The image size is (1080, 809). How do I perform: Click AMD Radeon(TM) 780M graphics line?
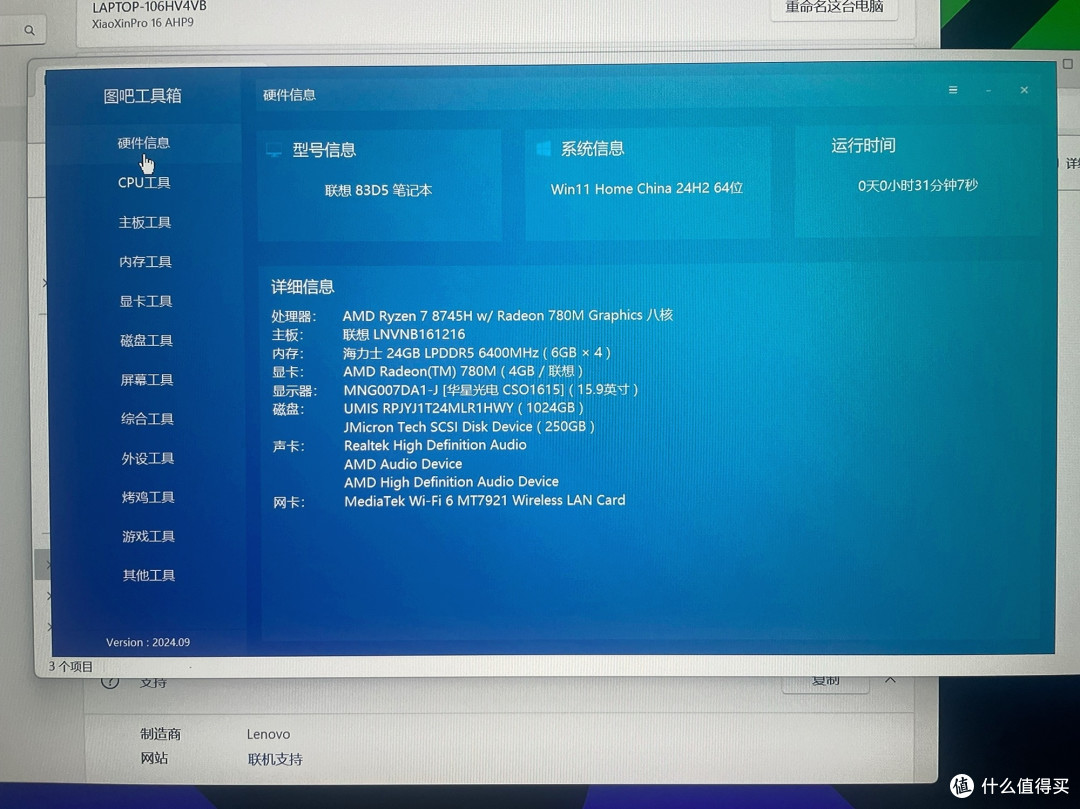pos(463,372)
